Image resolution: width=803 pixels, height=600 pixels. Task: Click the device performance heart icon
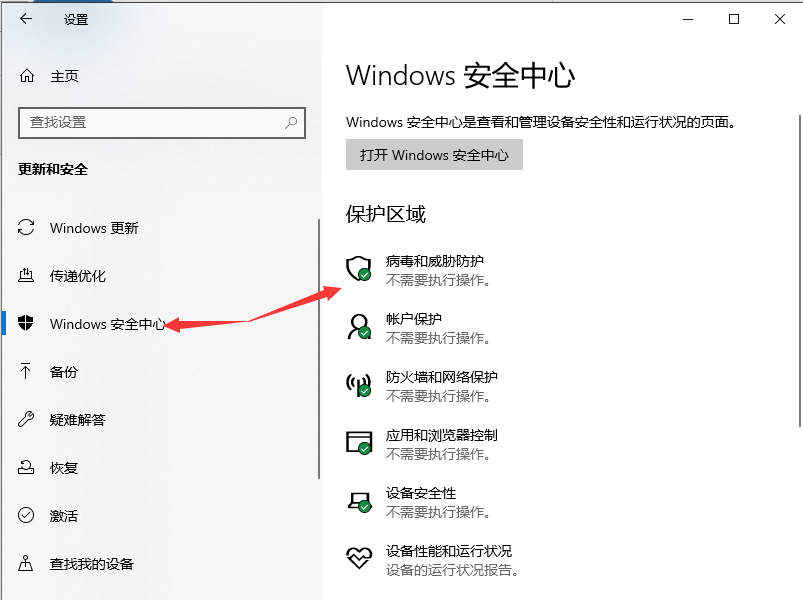click(x=358, y=558)
